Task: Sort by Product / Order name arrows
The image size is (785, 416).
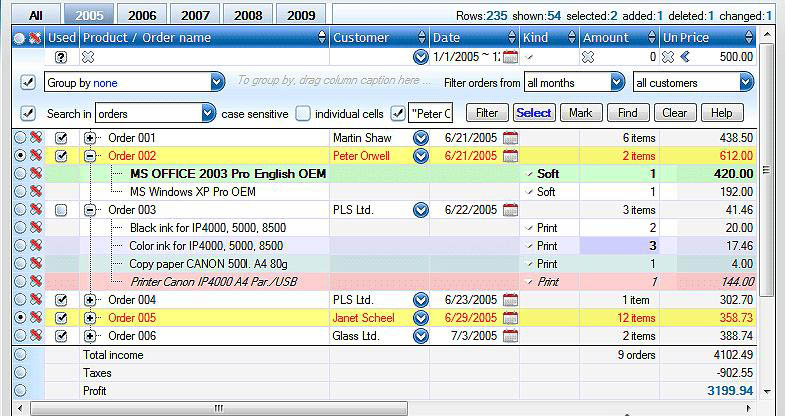Action: click(322, 38)
